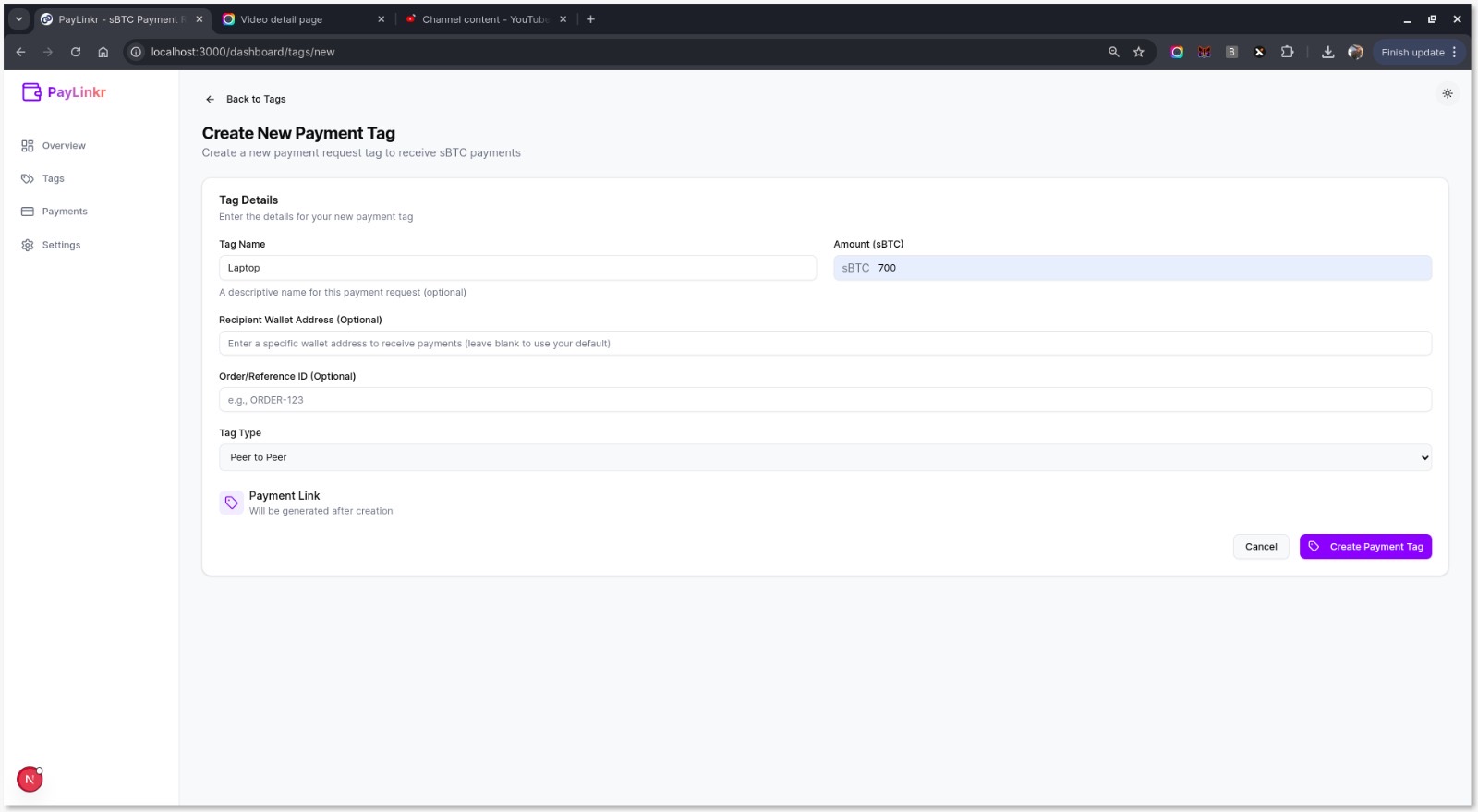Click the browser Home button
The height and width of the screenshot is (812, 1478).
[x=103, y=52]
